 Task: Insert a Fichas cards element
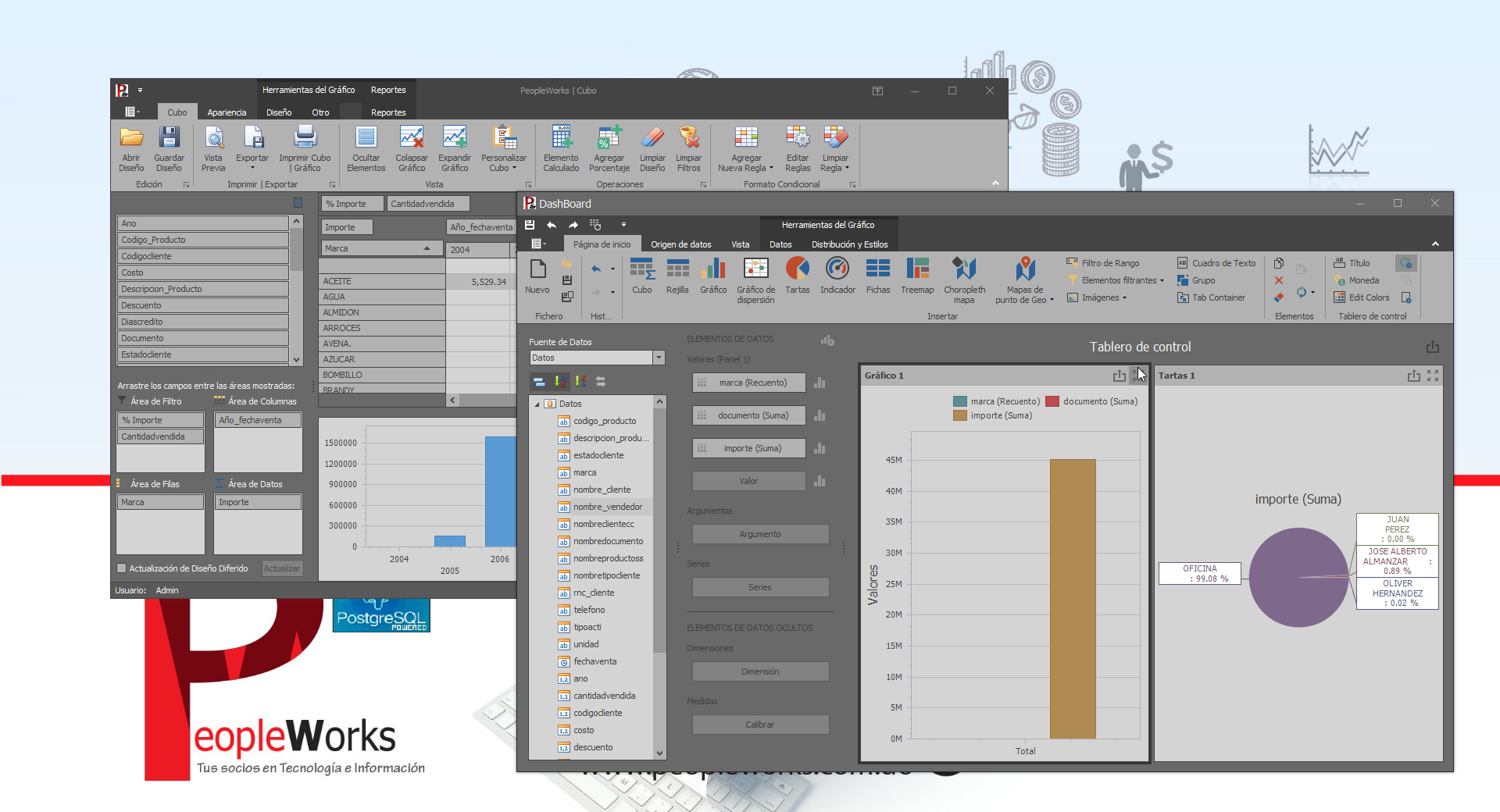click(878, 276)
